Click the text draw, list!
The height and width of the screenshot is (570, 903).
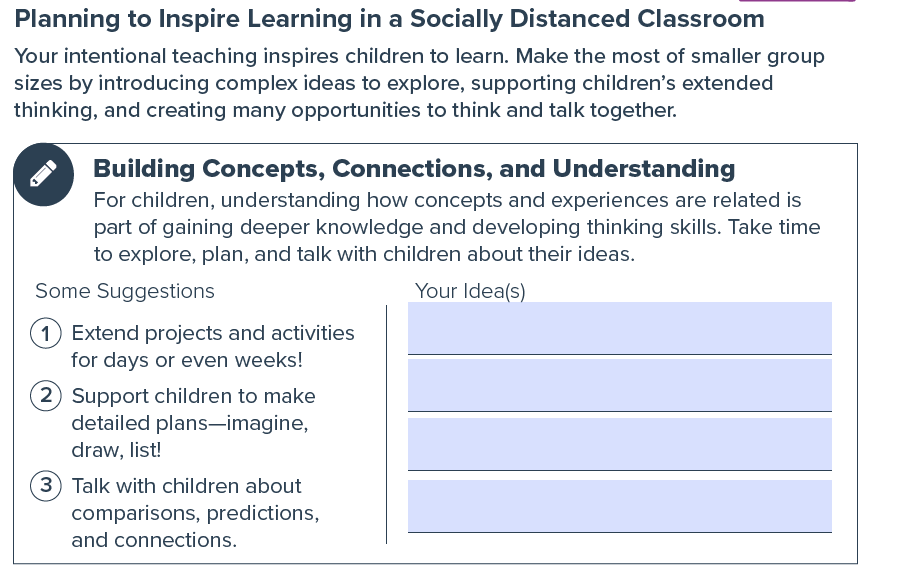[116, 450]
